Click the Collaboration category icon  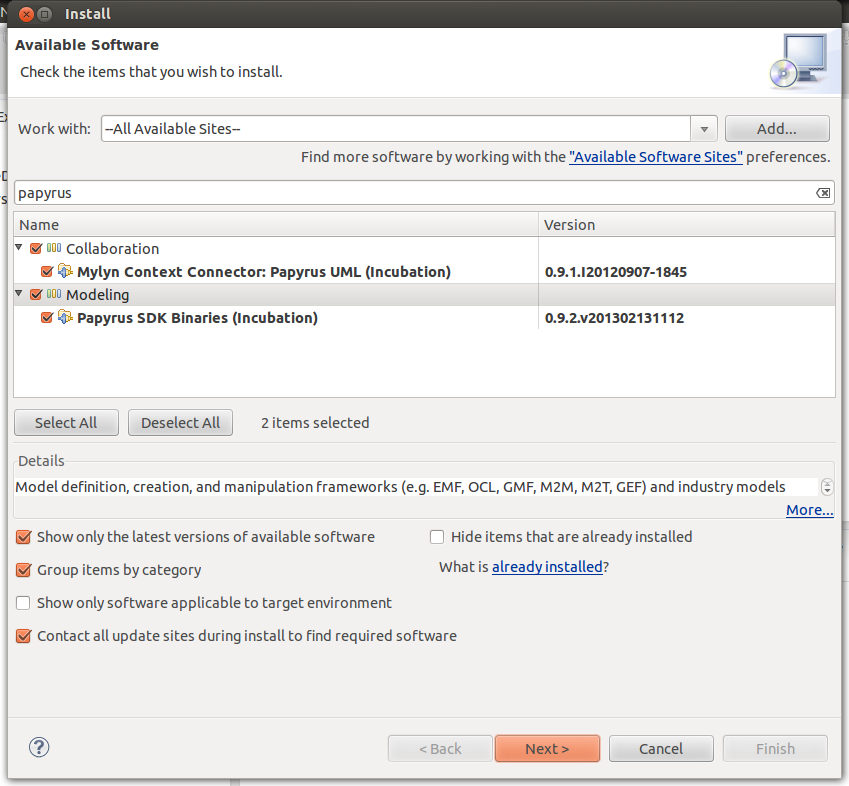(x=54, y=249)
